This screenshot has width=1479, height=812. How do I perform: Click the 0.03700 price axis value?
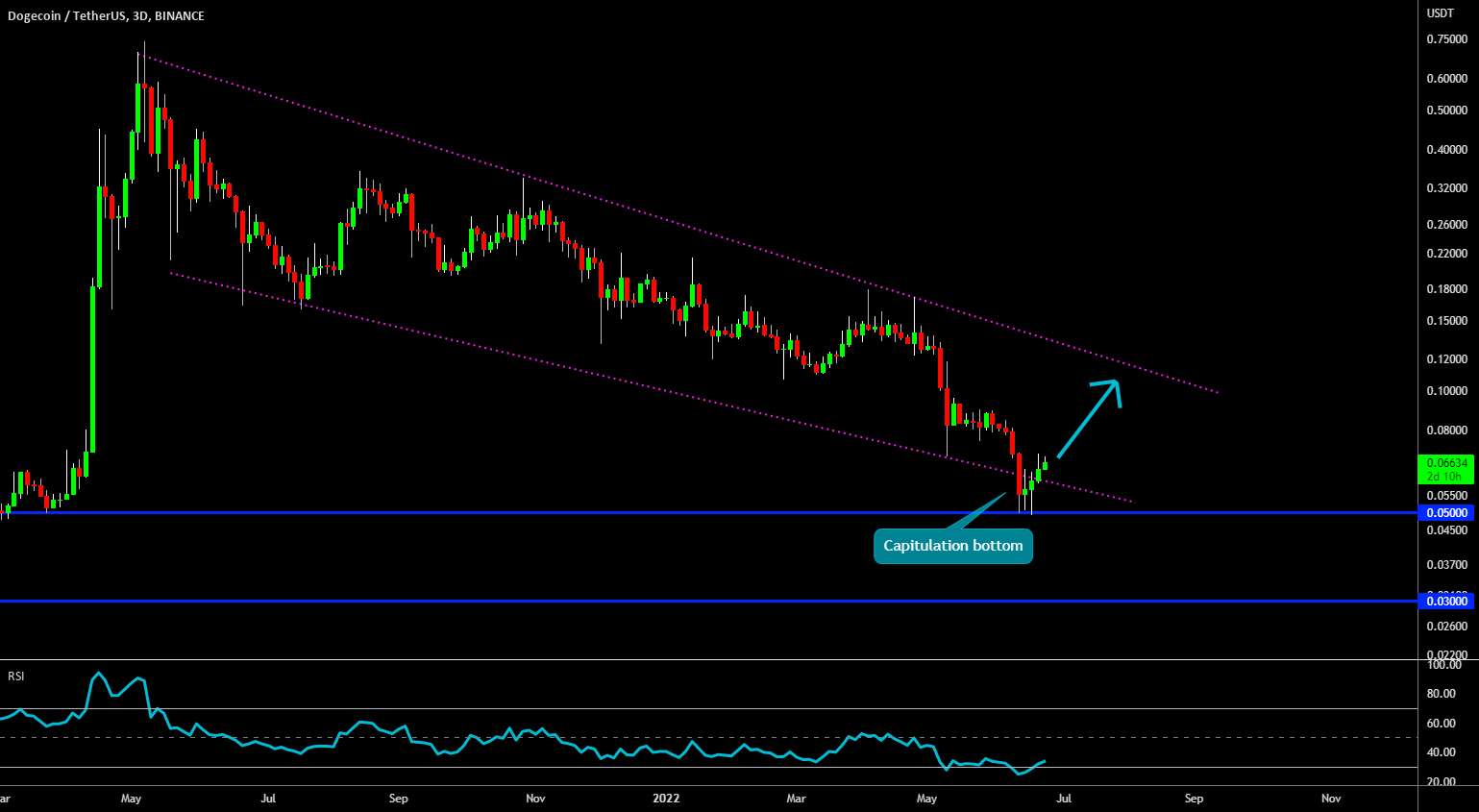click(x=1446, y=565)
